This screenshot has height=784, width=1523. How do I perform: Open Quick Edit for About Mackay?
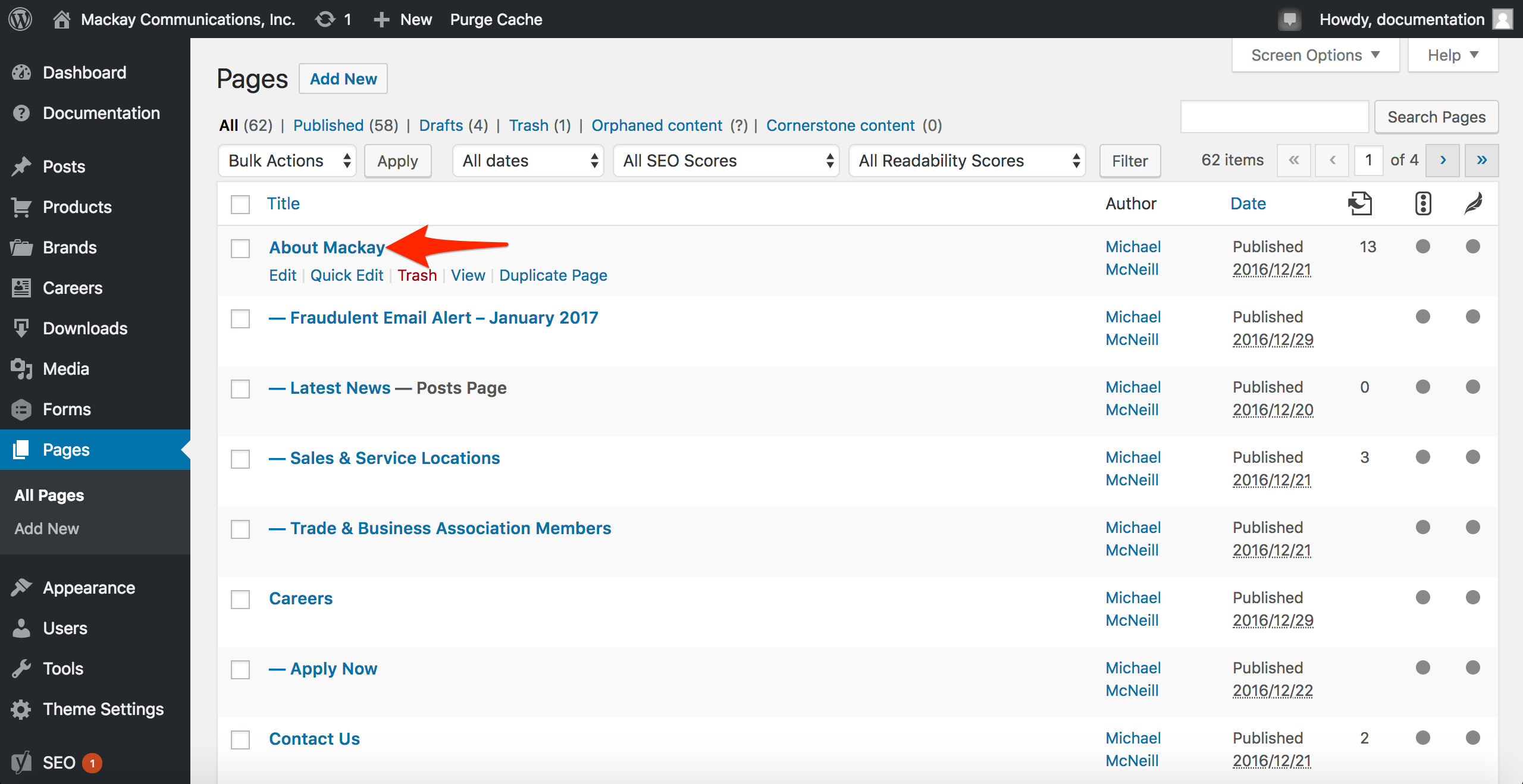coord(347,275)
